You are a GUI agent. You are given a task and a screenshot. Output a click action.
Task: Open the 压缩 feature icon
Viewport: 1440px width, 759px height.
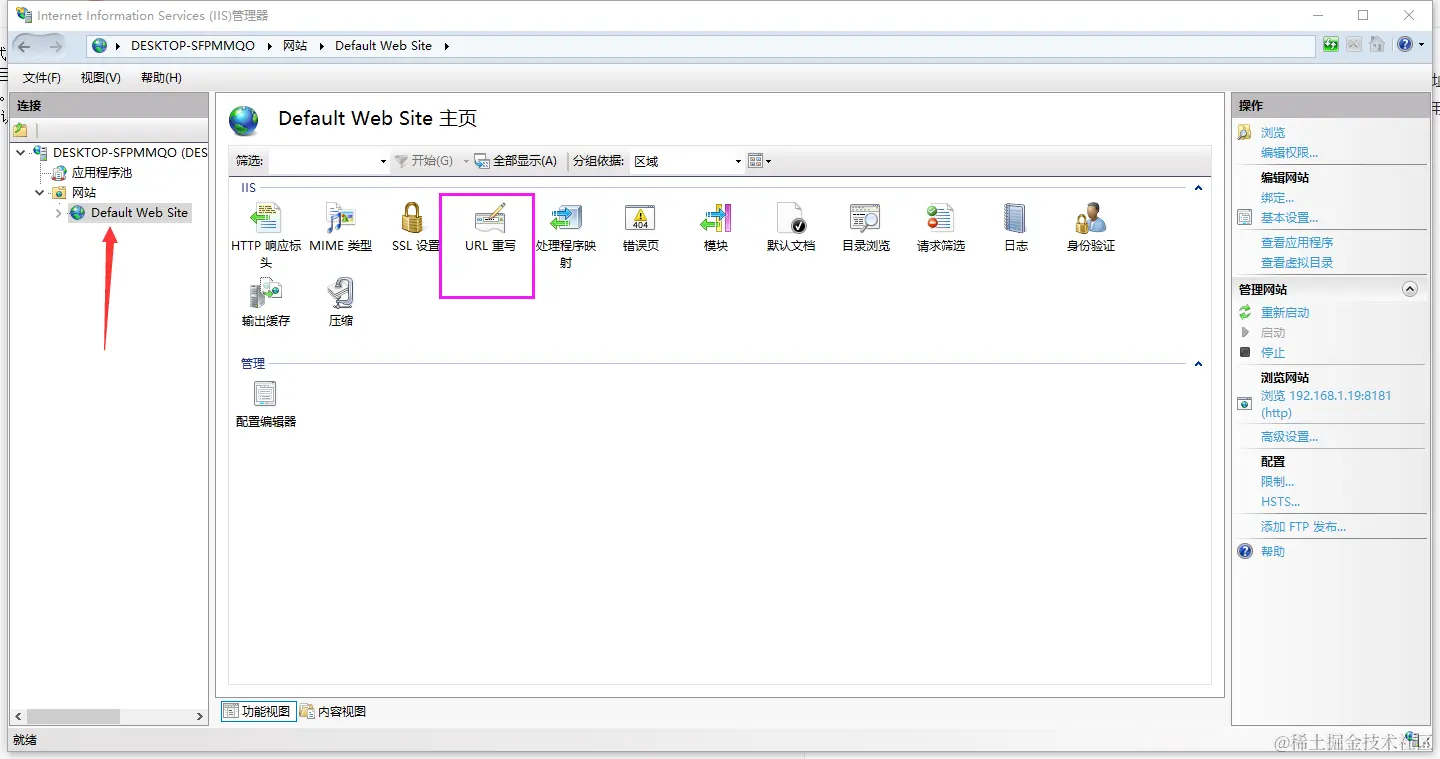coord(341,303)
